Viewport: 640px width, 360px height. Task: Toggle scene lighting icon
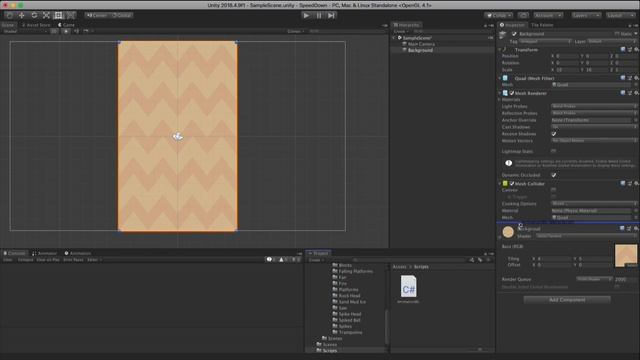tap(66, 31)
